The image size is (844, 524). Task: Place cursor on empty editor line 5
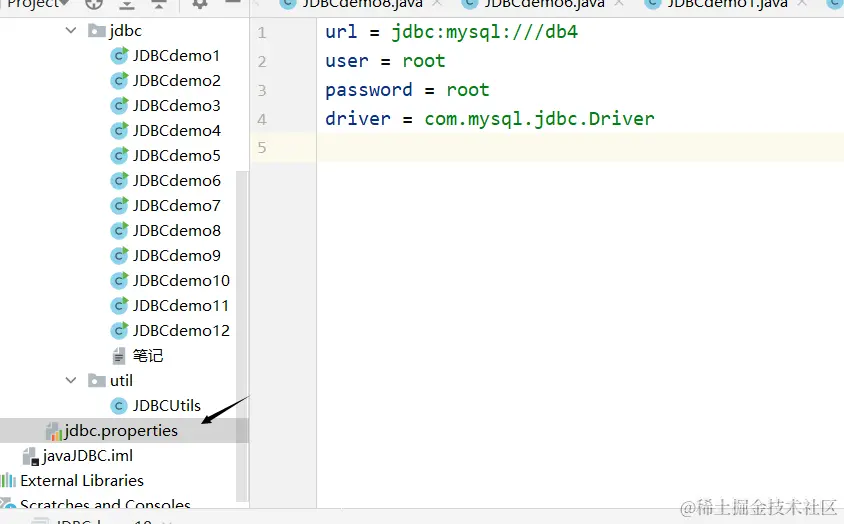[580, 147]
